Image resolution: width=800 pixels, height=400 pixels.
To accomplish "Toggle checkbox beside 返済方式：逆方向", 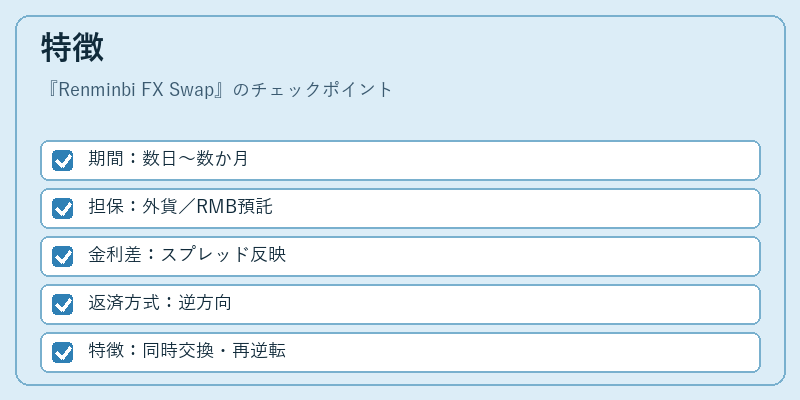I will point(62,304).
